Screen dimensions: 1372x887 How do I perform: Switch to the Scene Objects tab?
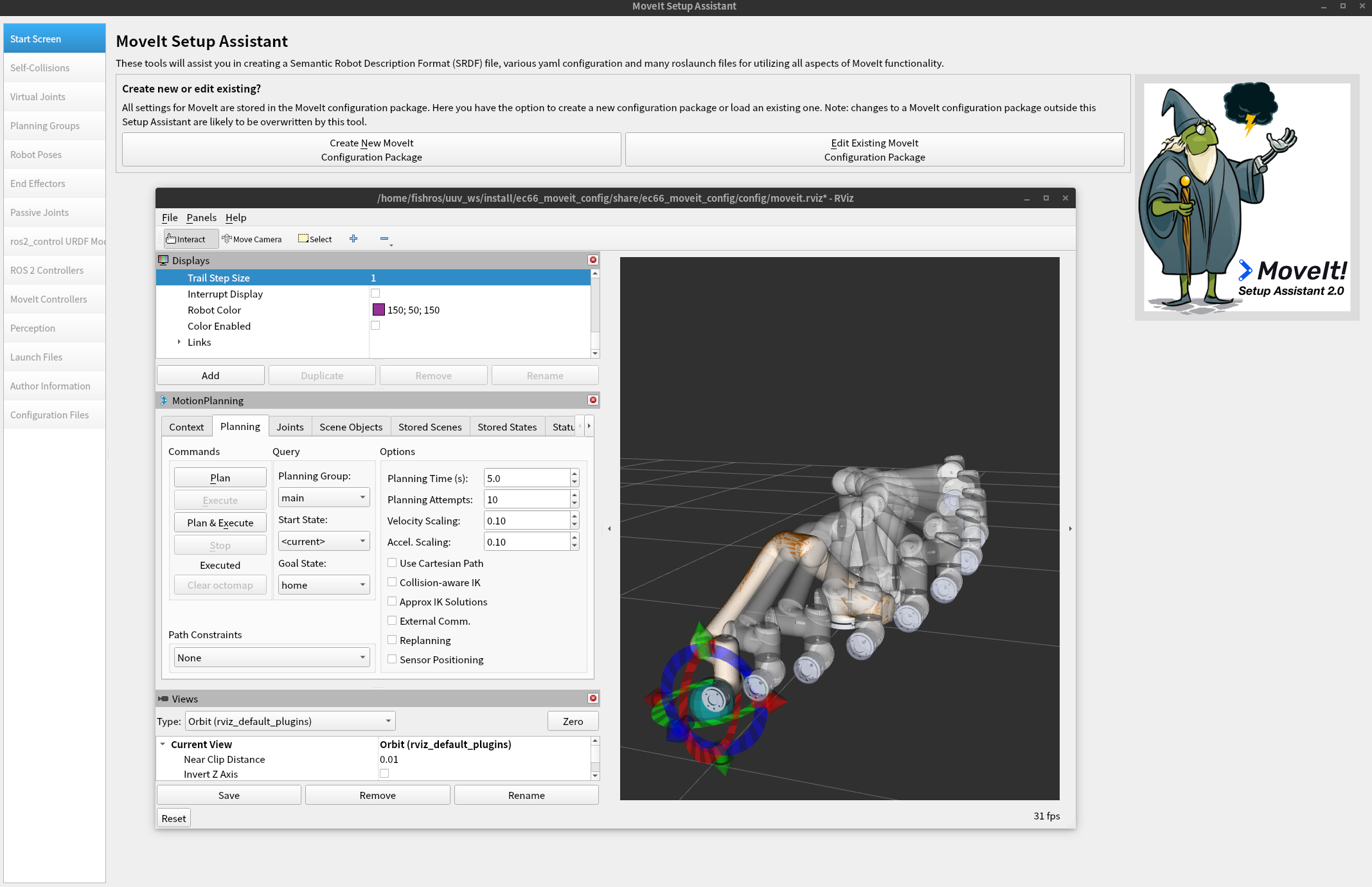coord(351,427)
